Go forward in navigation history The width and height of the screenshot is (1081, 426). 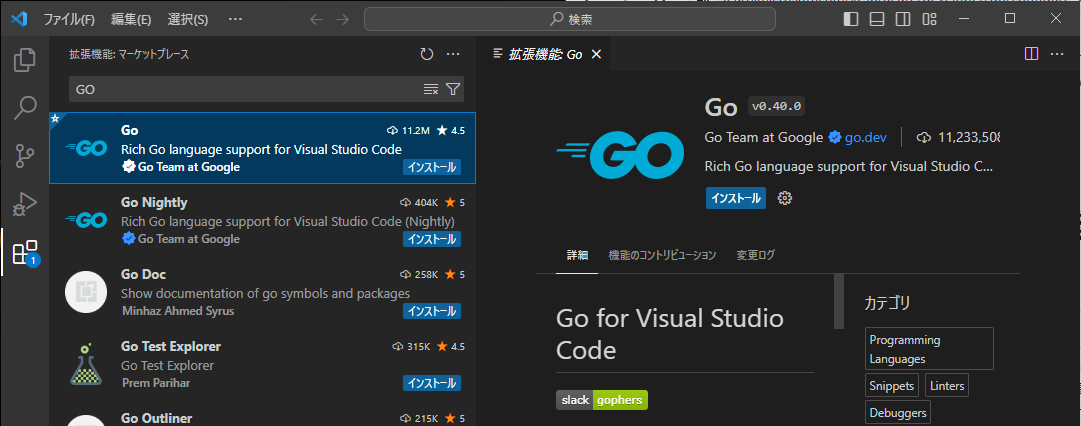click(x=343, y=19)
